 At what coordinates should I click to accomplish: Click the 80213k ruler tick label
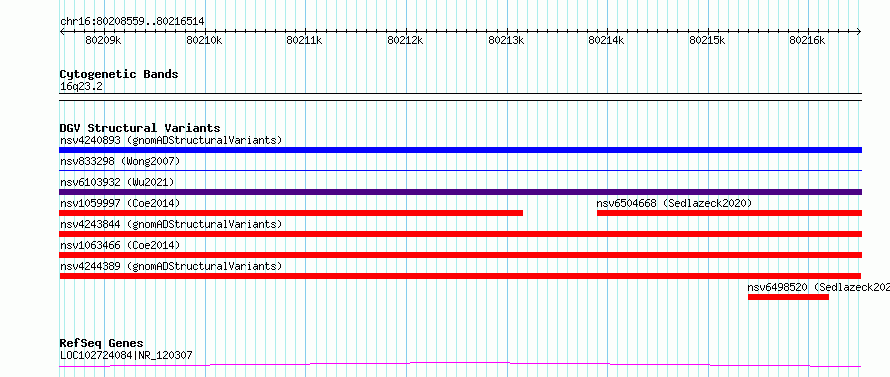pos(506,40)
